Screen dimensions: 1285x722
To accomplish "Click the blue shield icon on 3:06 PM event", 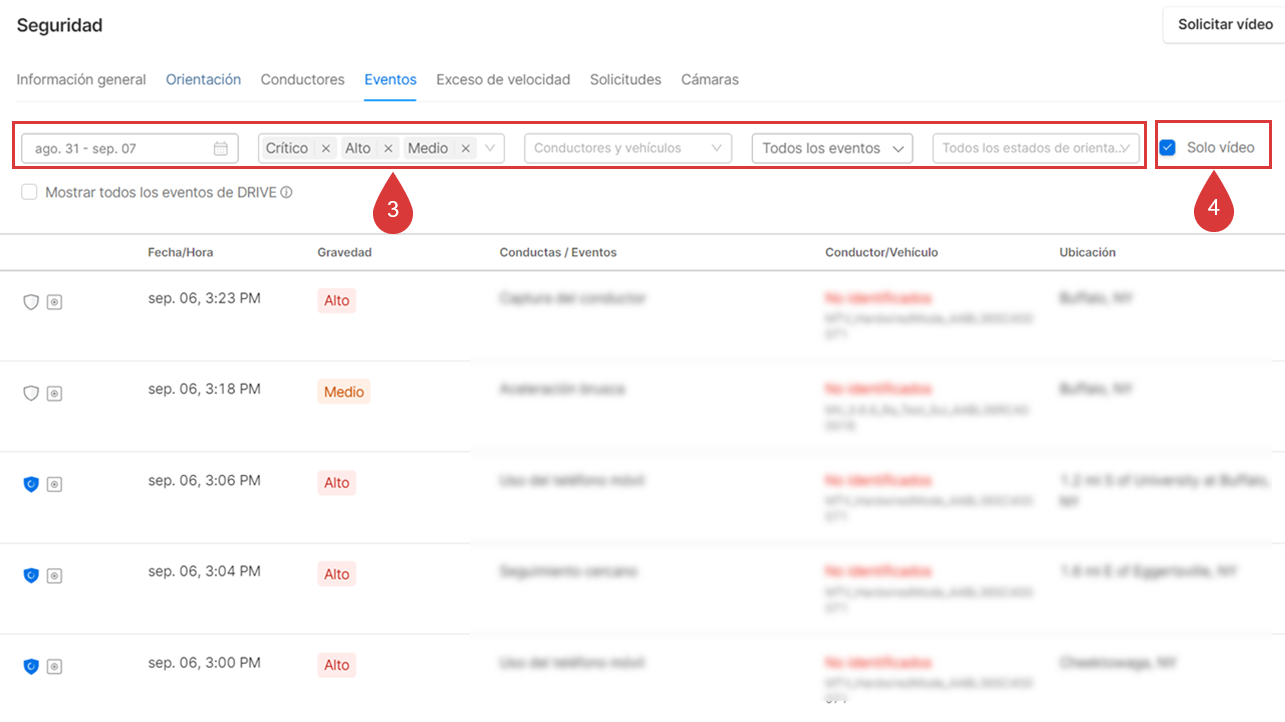I will (31, 485).
